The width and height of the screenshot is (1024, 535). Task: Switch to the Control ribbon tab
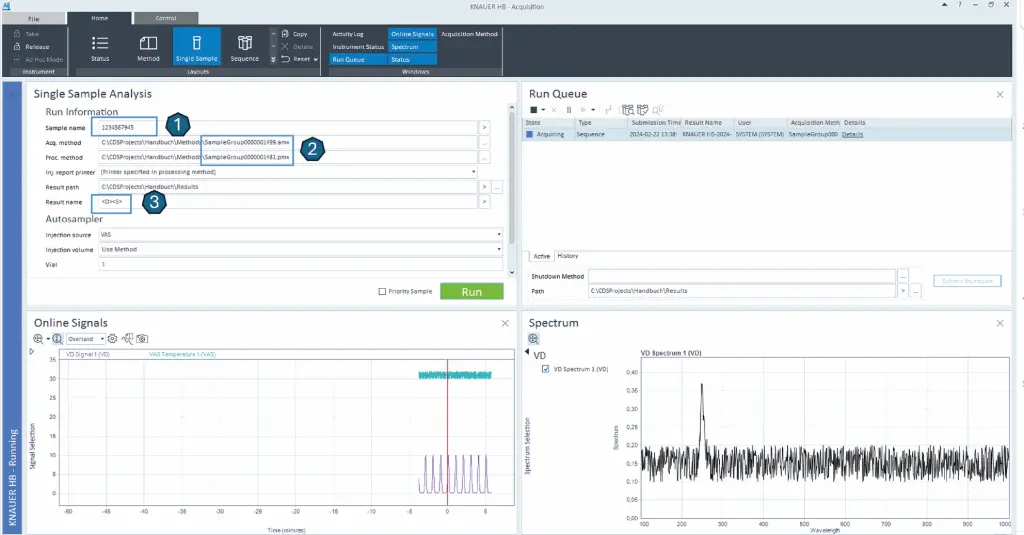[166, 18]
